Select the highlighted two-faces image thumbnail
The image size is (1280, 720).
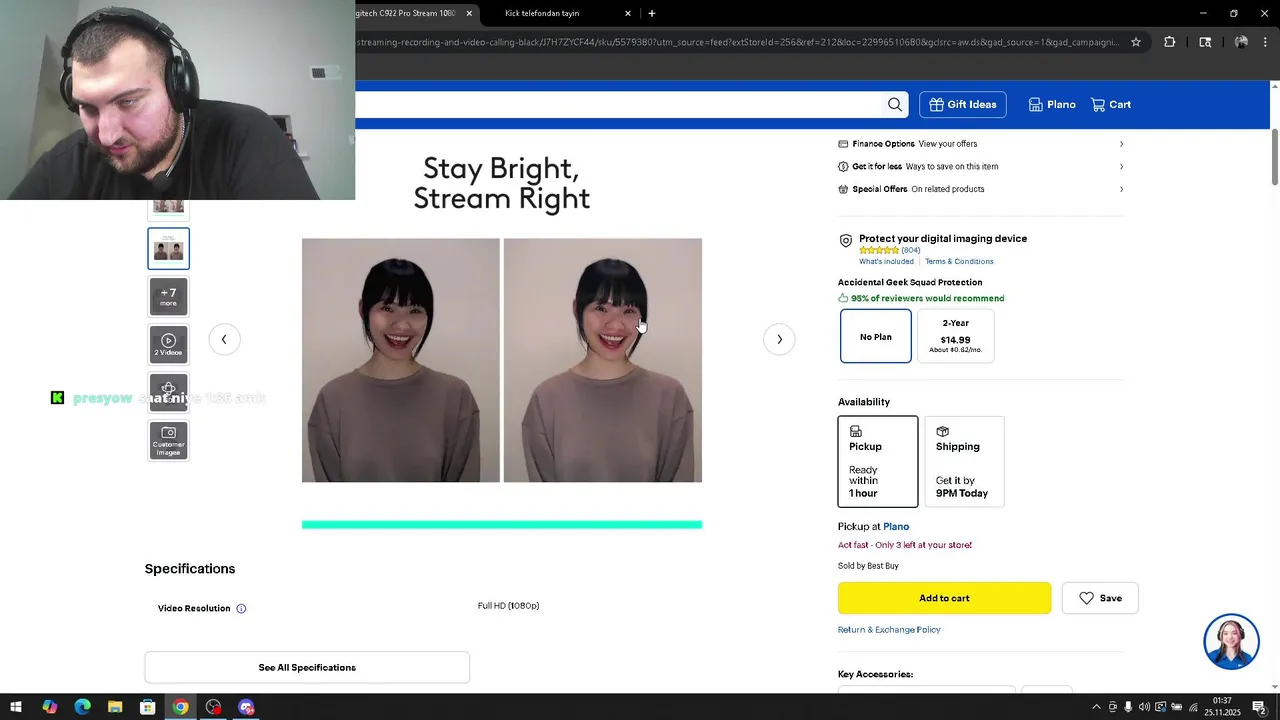coord(168,249)
